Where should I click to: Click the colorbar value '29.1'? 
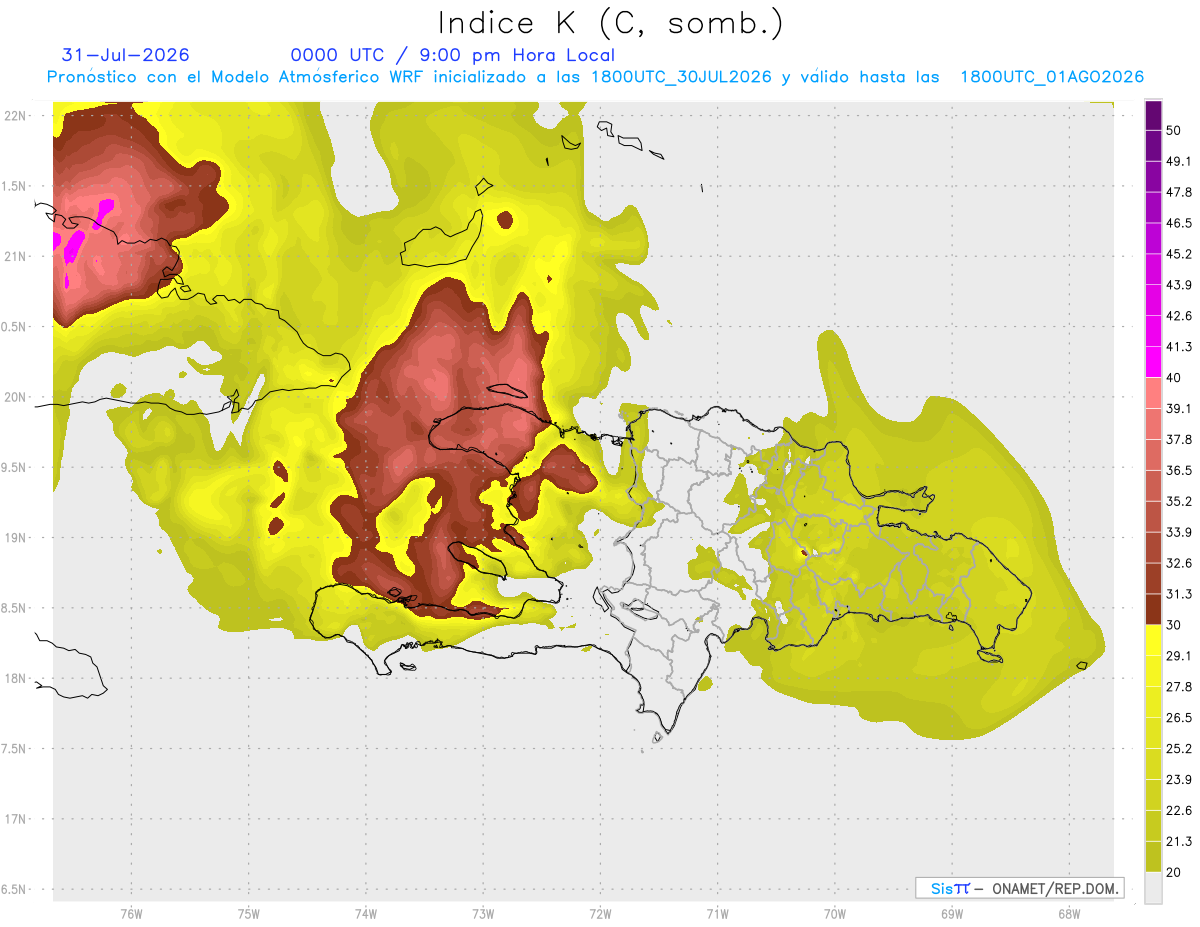[1180, 655]
